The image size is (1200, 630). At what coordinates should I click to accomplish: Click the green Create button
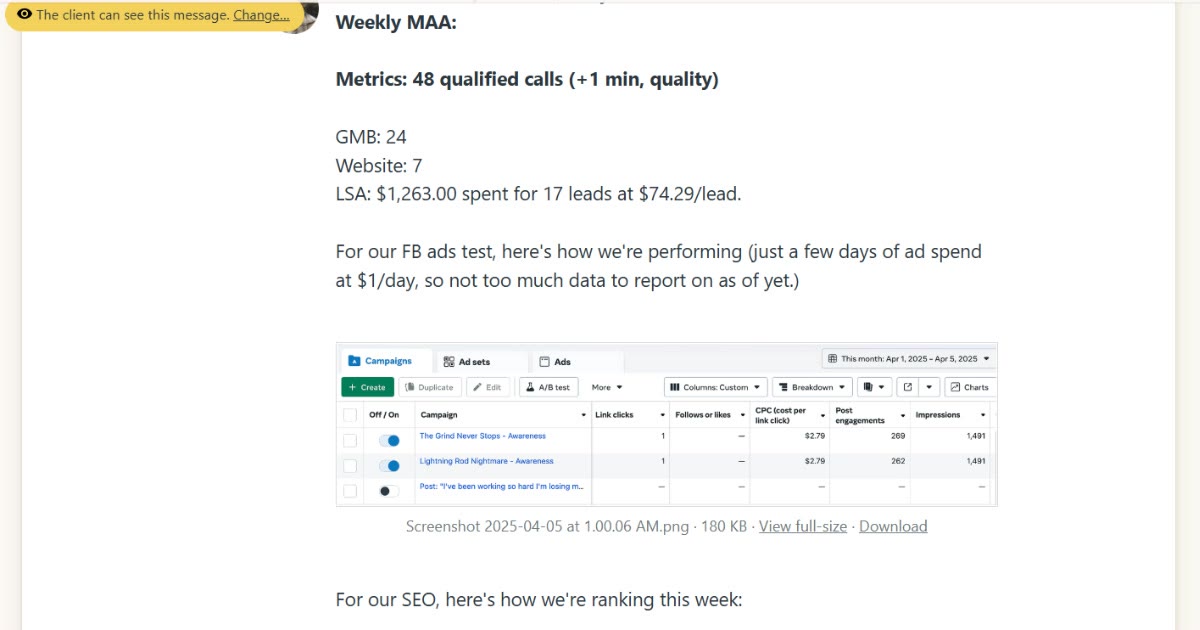point(367,387)
